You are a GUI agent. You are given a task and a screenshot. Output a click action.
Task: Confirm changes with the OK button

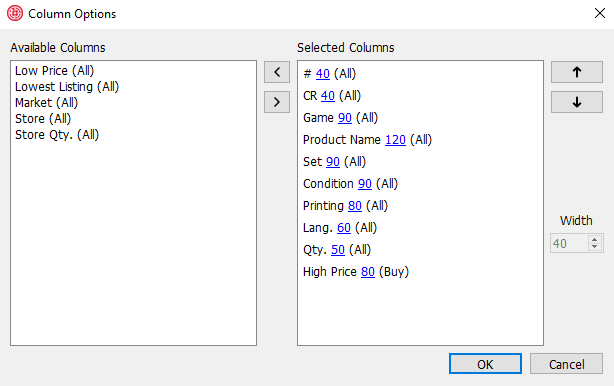click(x=485, y=364)
